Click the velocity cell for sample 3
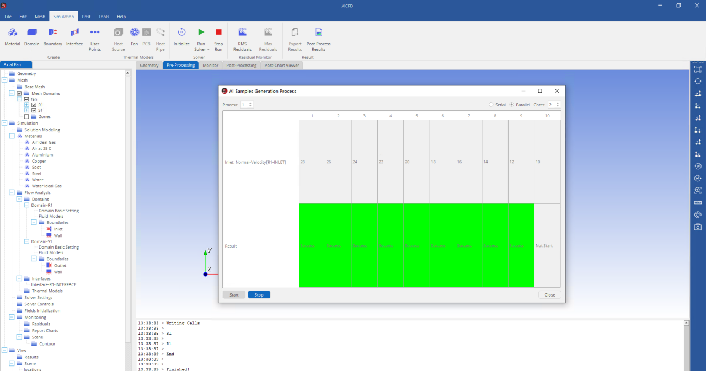Screen dimensions: 706x372 (364, 162)
